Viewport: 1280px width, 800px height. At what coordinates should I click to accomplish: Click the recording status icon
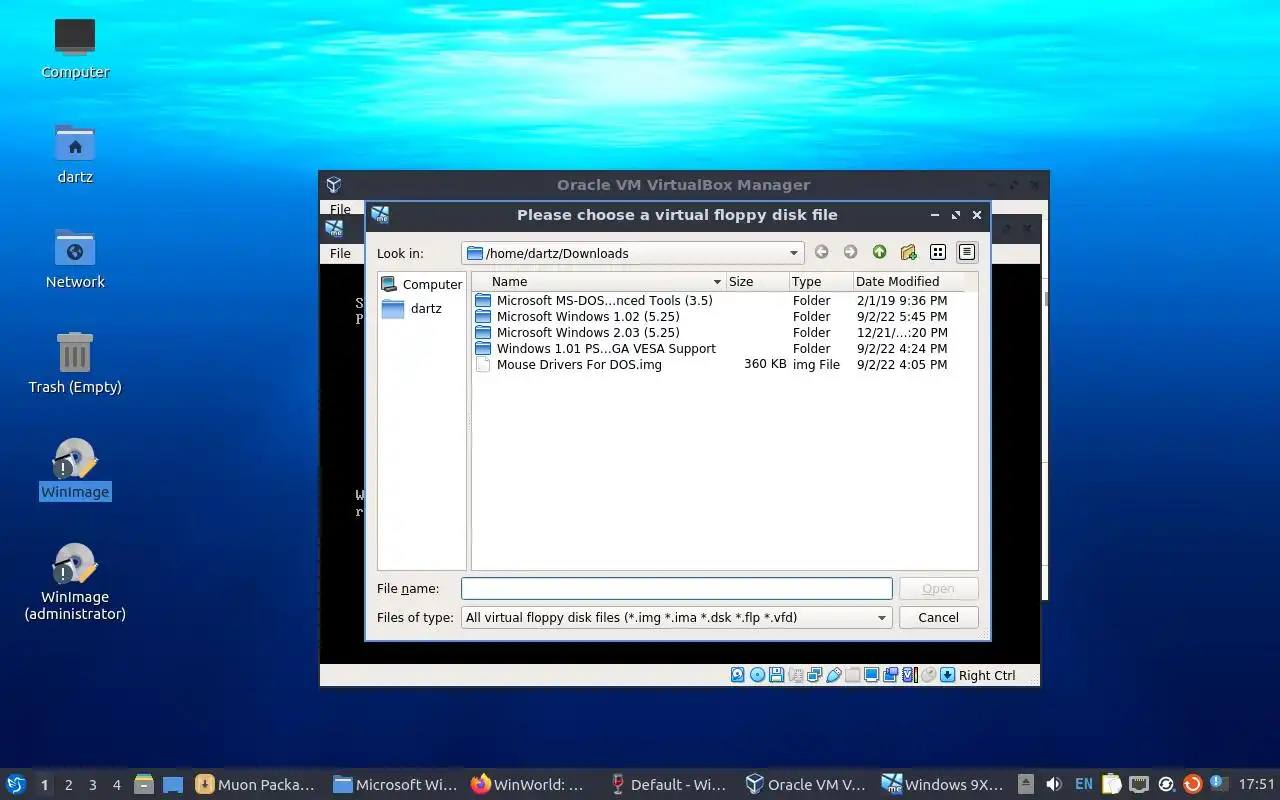[x=890, y=675]
